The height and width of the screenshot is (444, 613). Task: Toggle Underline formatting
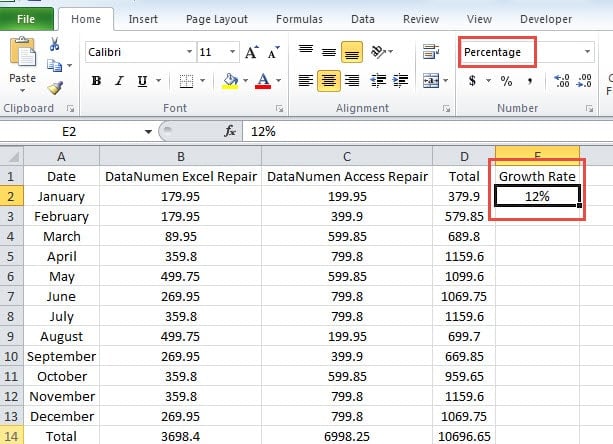(142, 81)
